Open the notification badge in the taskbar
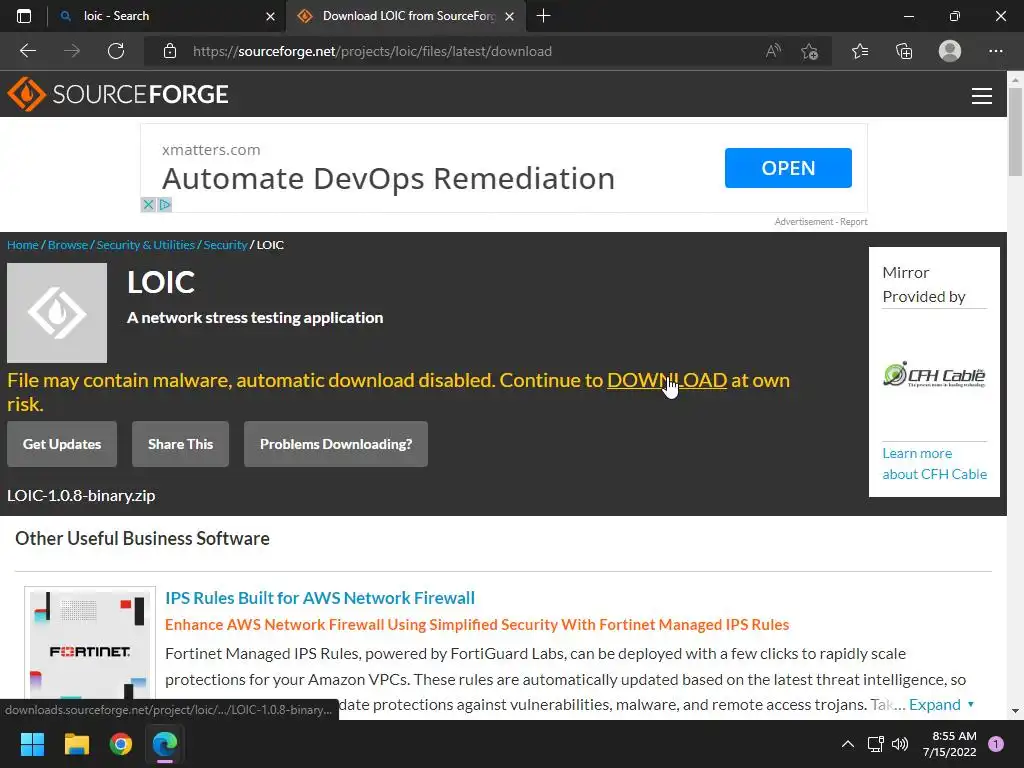 (x=996, y=744)
